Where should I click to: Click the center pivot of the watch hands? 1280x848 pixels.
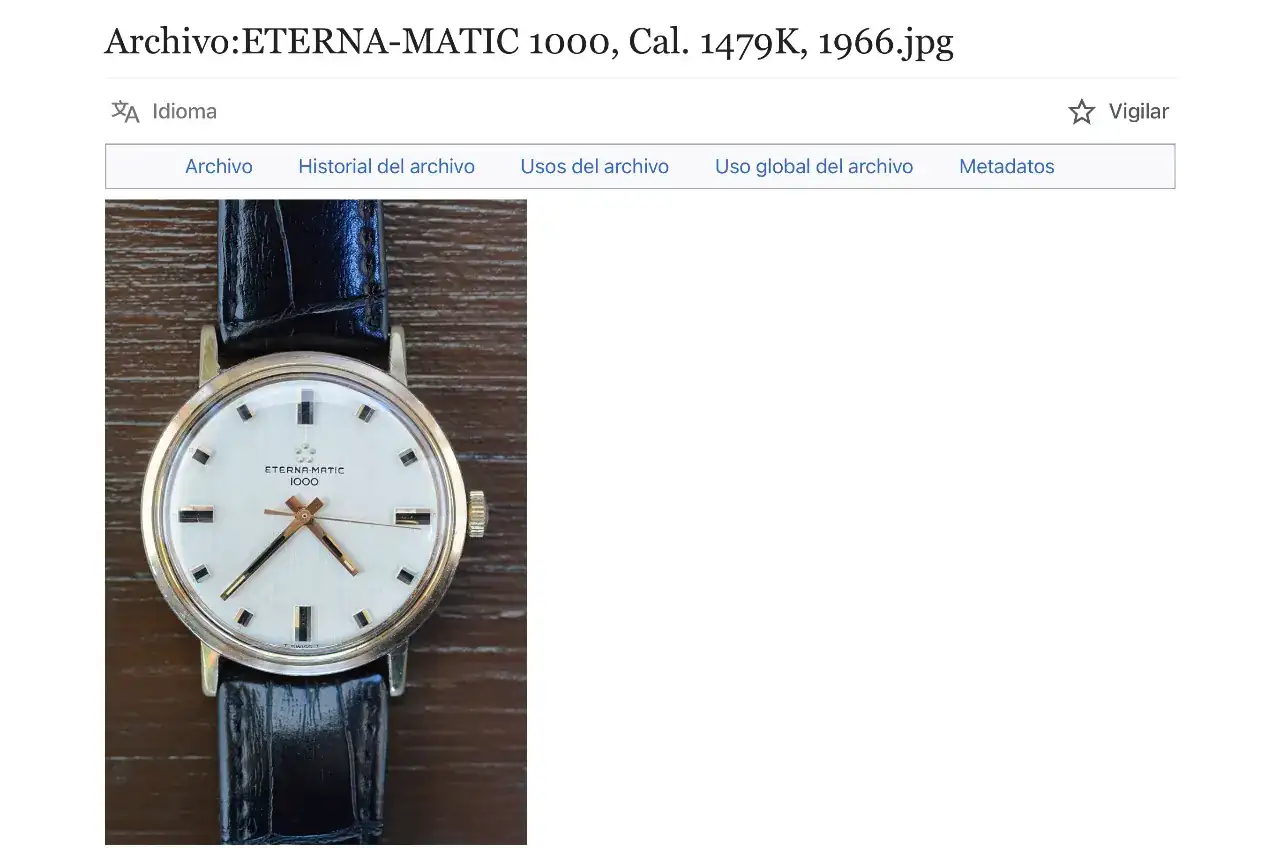pyautogui.click(x=304, y=515)
